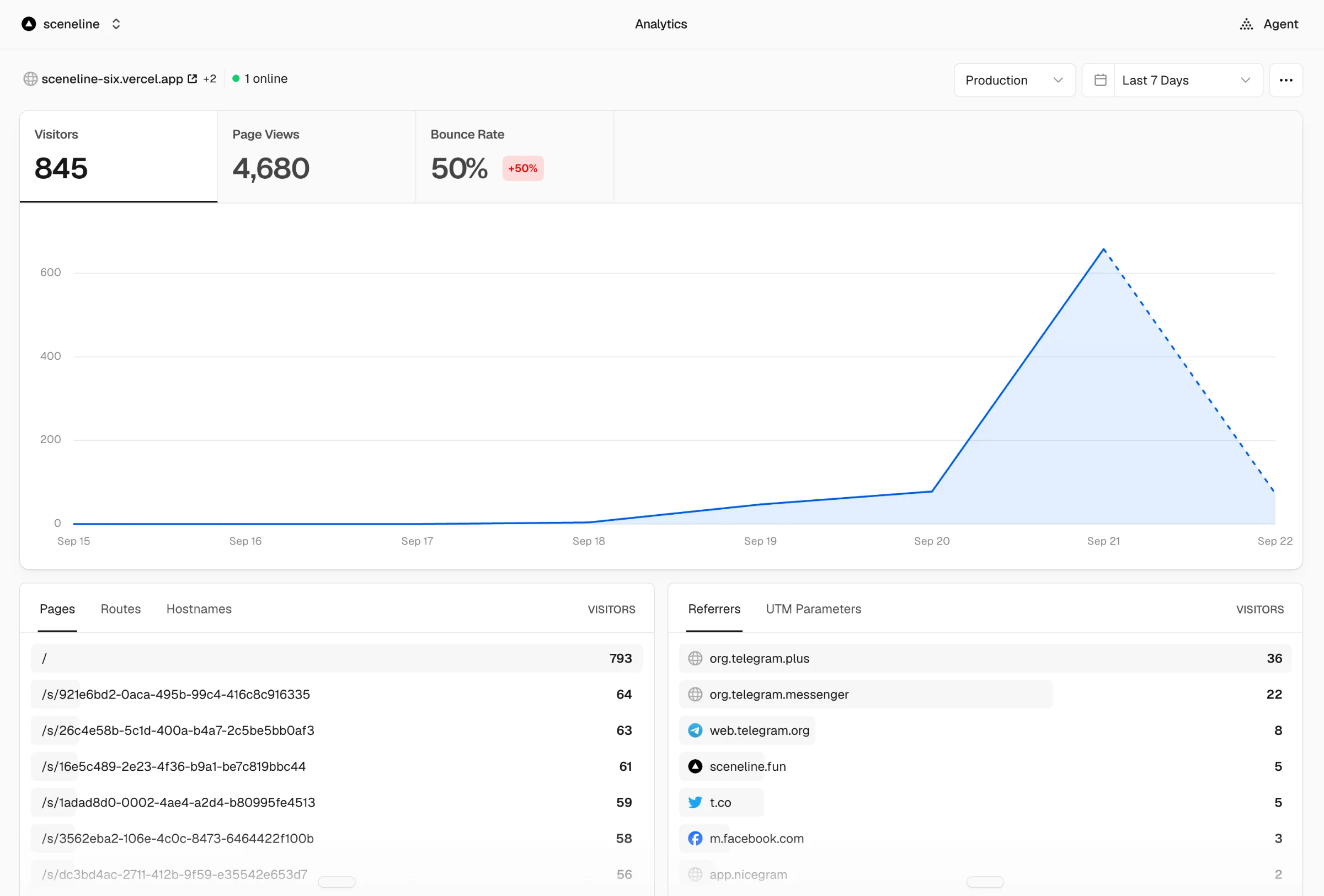Click the 1 online indicator
The width and height of the screenshot is (1324, 896).
(260, 78)
